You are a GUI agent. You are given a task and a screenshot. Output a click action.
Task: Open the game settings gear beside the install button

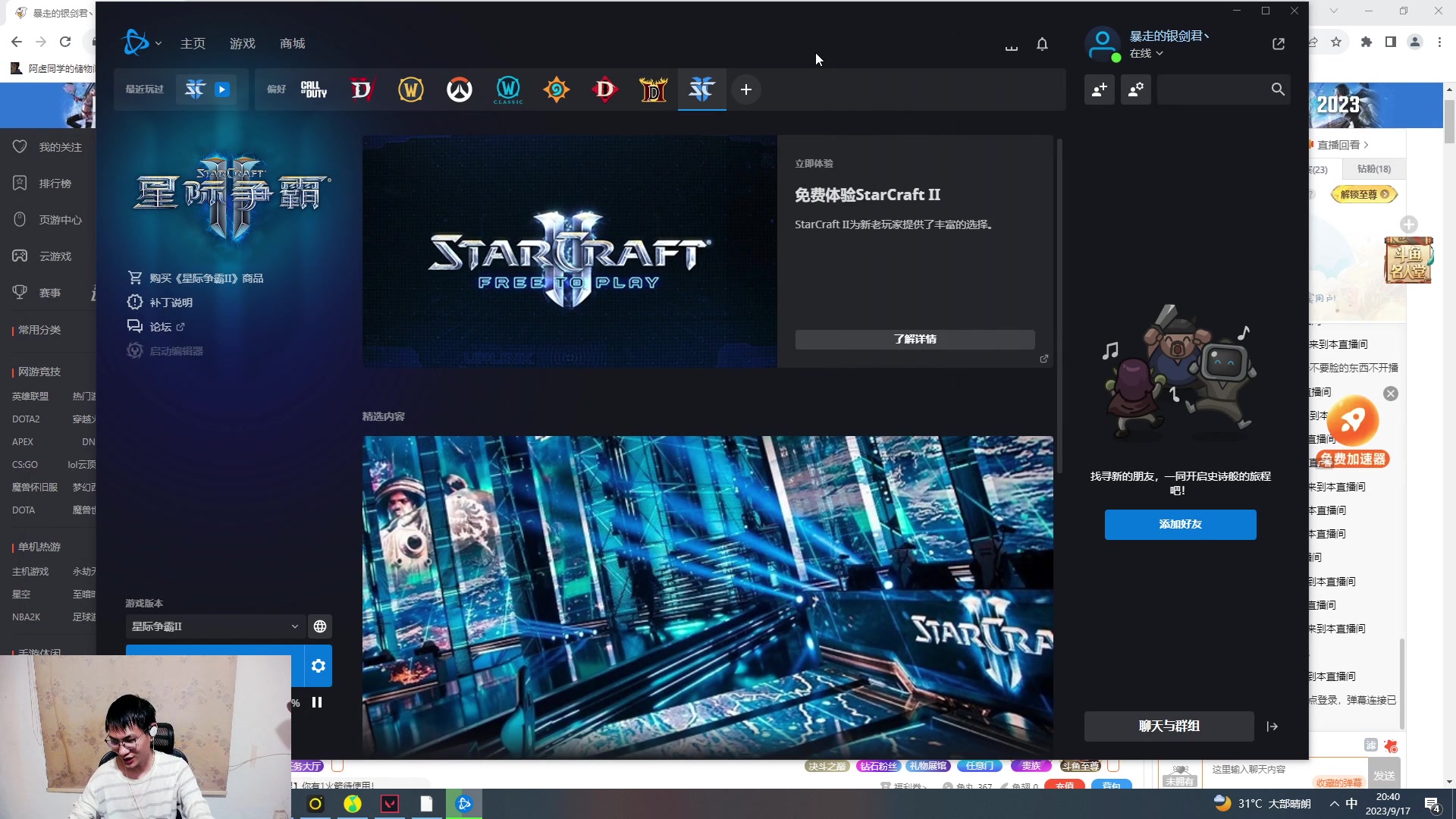318,665
